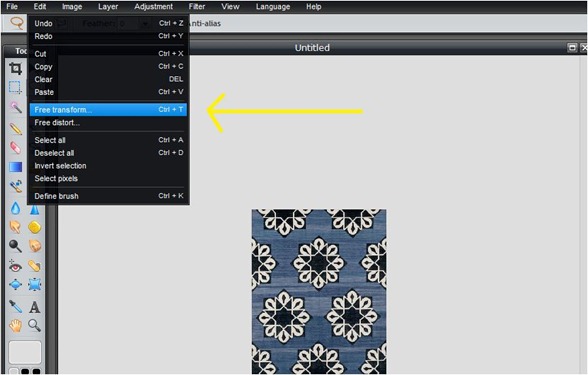This screenshot has width=588, height=375.
Task: Select the Burn hand tool
Action: [34, 246]
